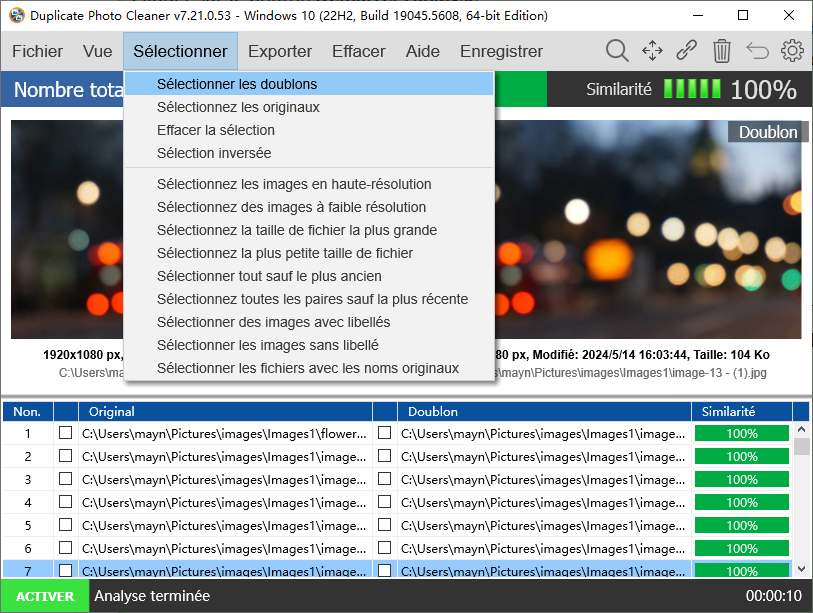The width and height of the screenshot is (813, 613).
Task: Tick the Doublon checkbox in row 3
Action: click(385, 479)
